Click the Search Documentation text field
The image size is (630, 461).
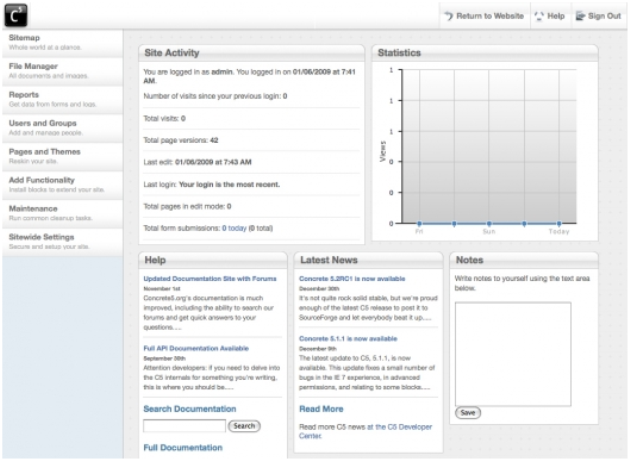point(184,425)
